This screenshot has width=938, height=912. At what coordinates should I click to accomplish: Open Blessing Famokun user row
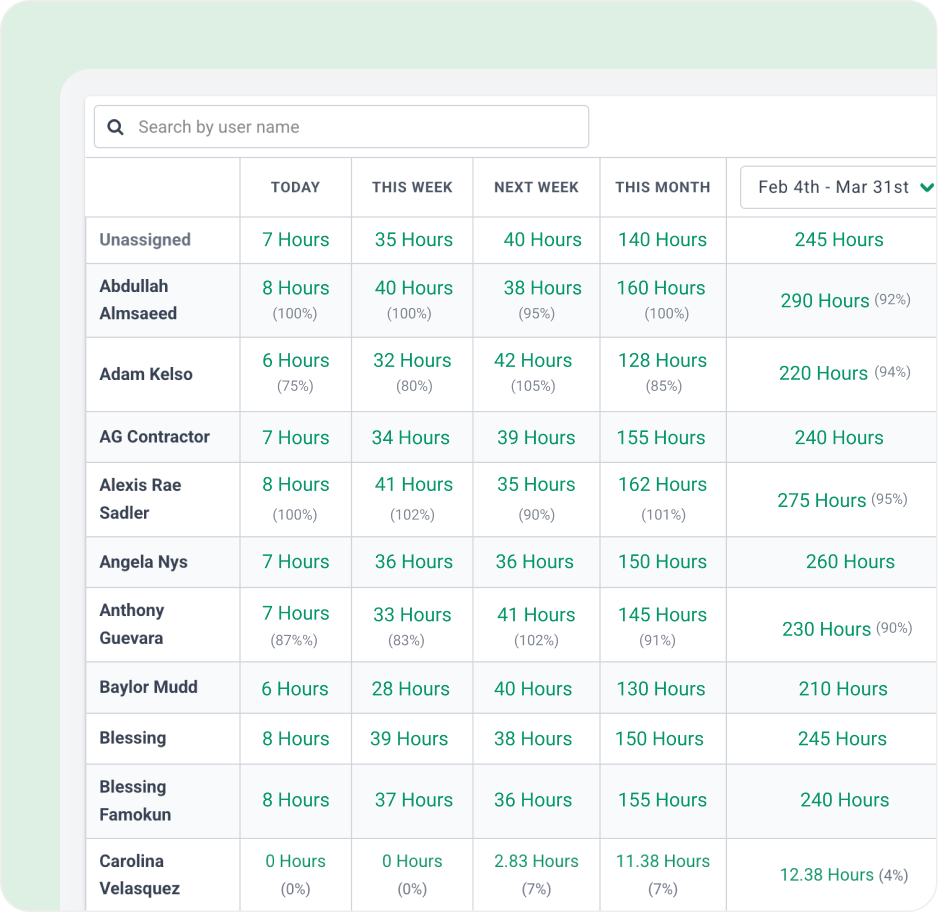135,800
